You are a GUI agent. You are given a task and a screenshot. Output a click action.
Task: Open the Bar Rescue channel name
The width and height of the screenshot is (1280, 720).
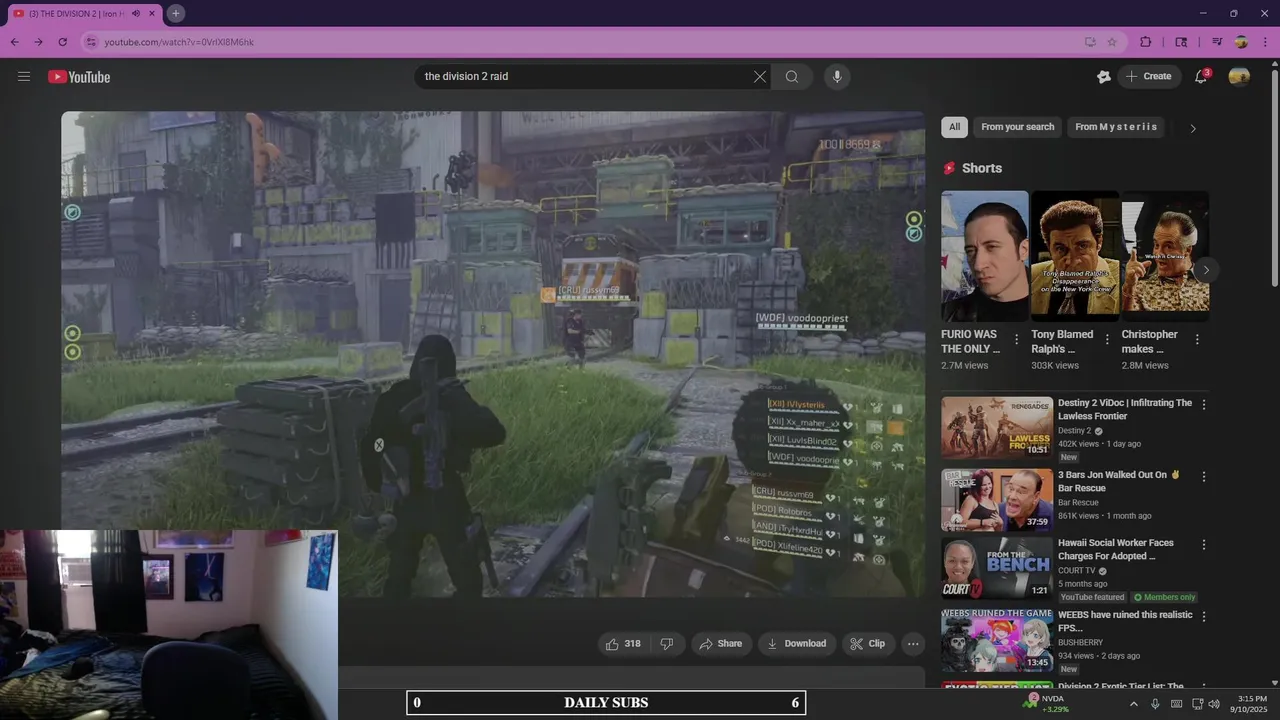(1078, 503)
